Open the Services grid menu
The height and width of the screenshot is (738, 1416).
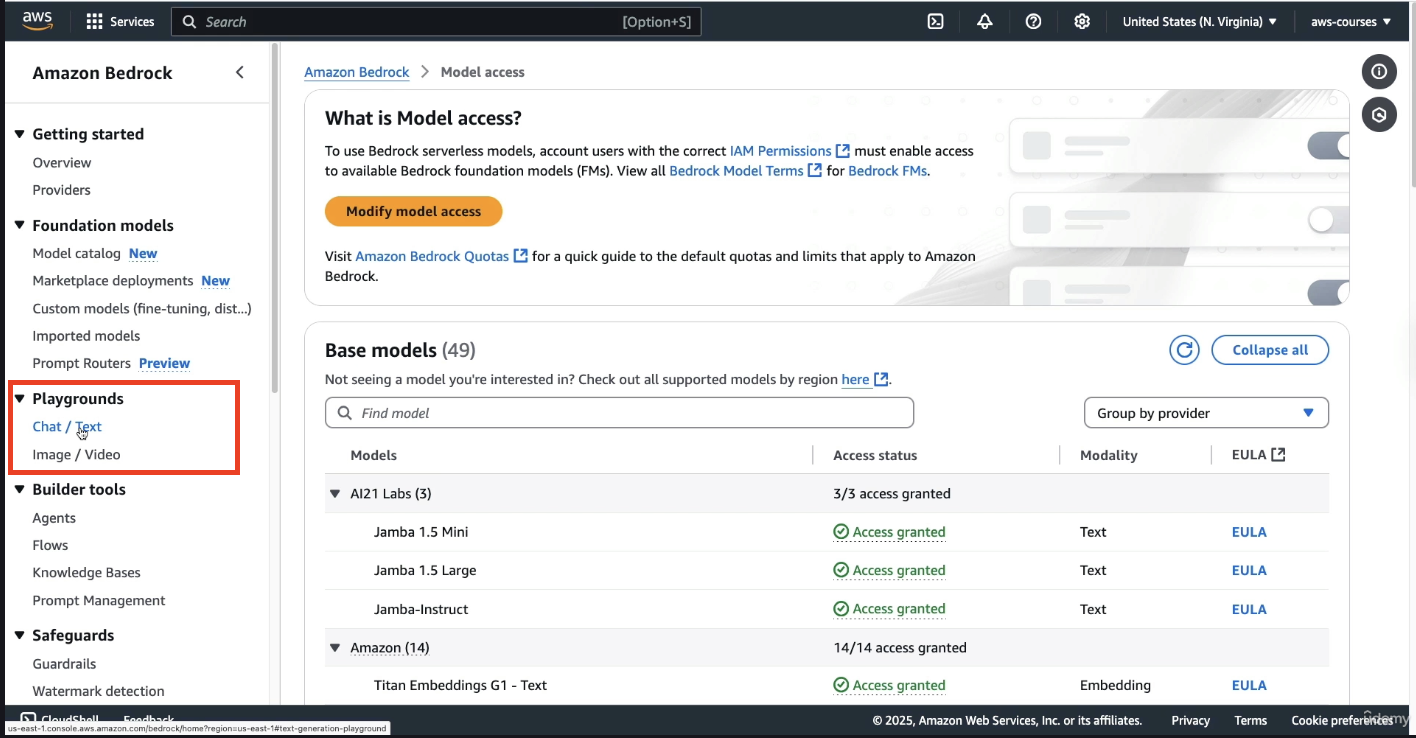[x=120, y=21]
